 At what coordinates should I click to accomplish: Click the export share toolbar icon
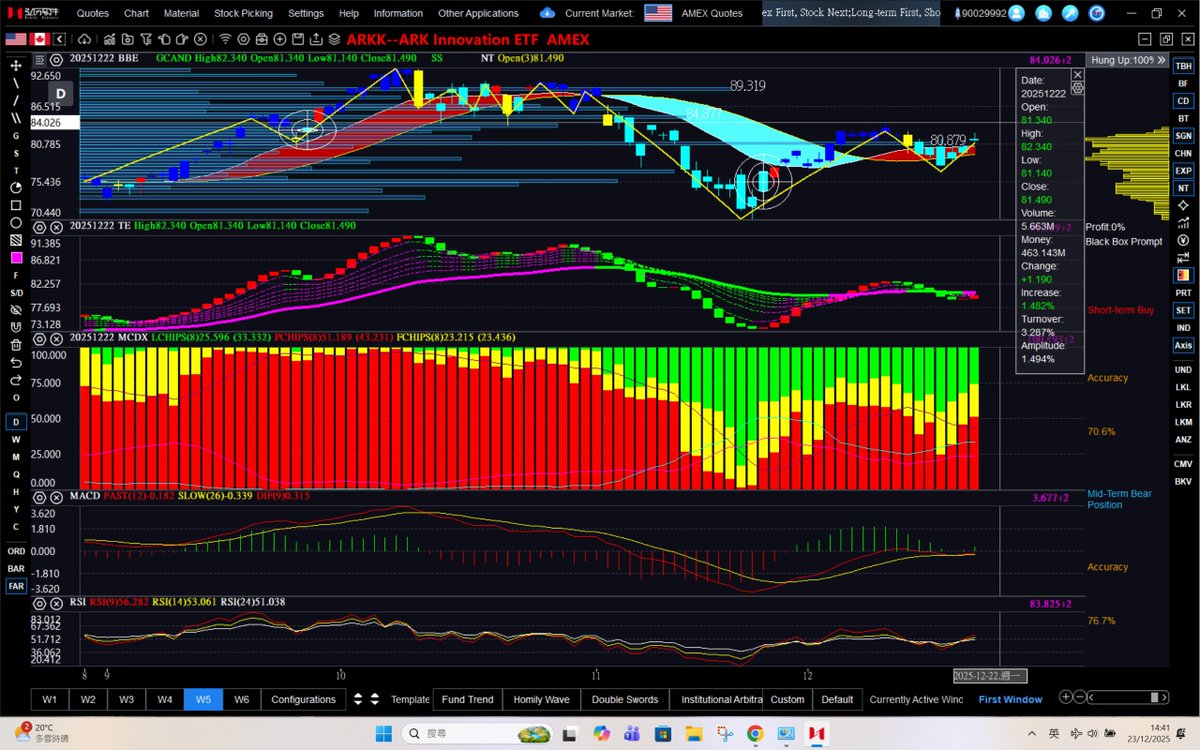click(x=315, y=40)
